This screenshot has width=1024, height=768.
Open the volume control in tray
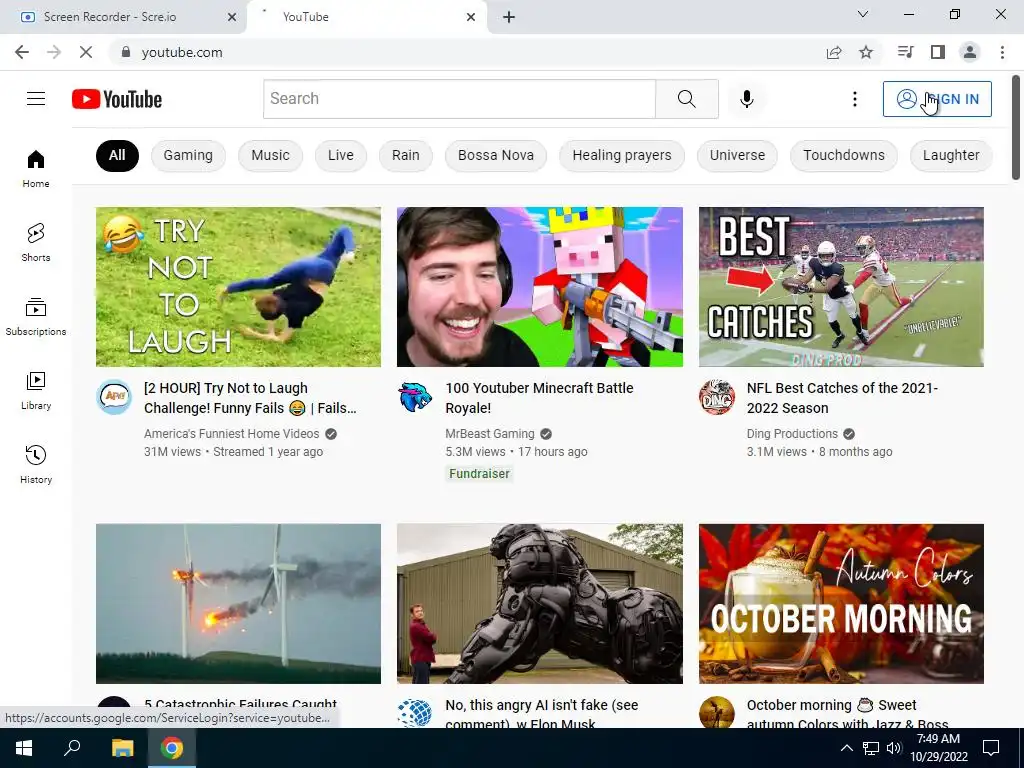click(x=894, y=748)
